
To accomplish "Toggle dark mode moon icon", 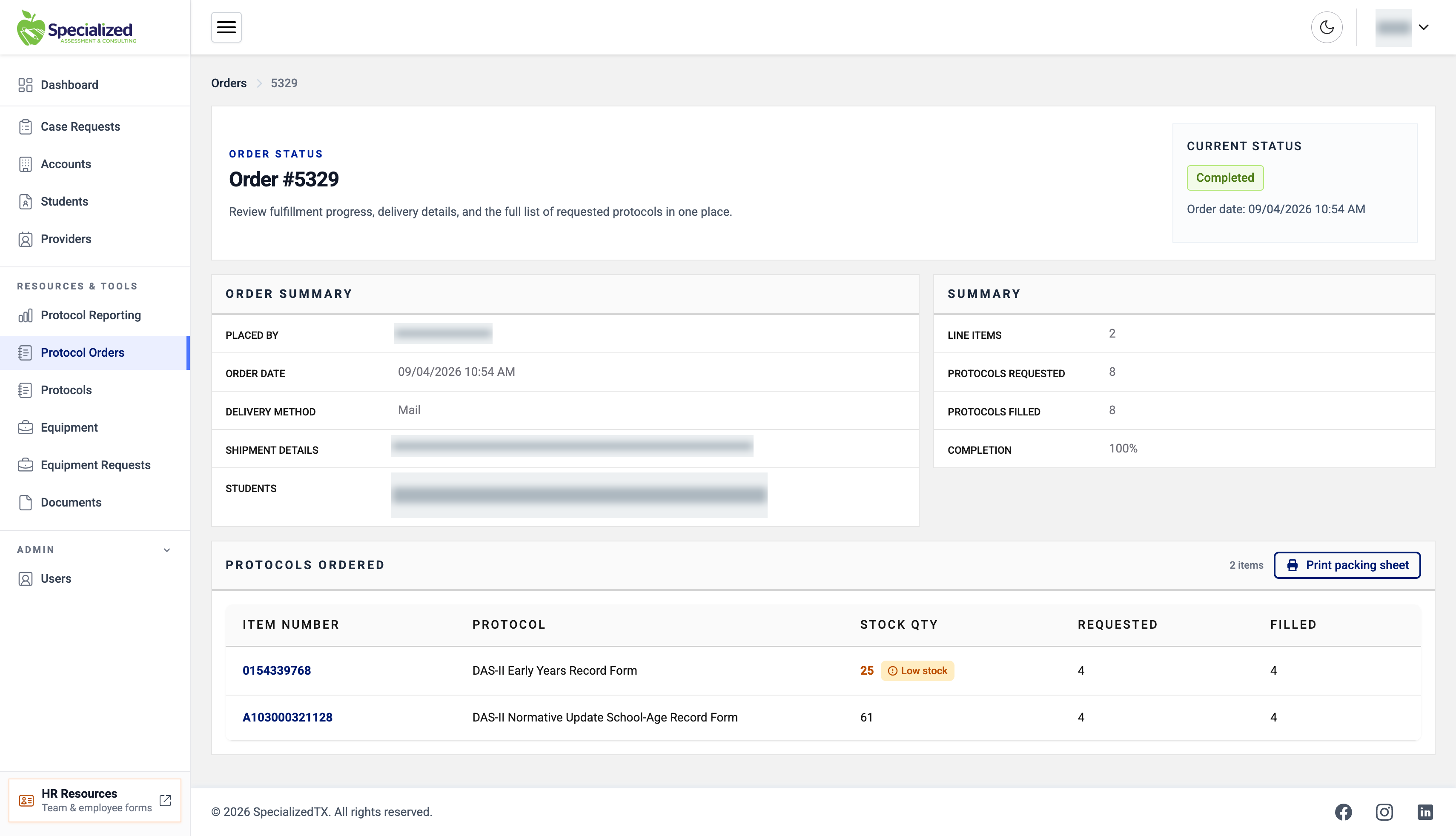I will (1327, 27).
